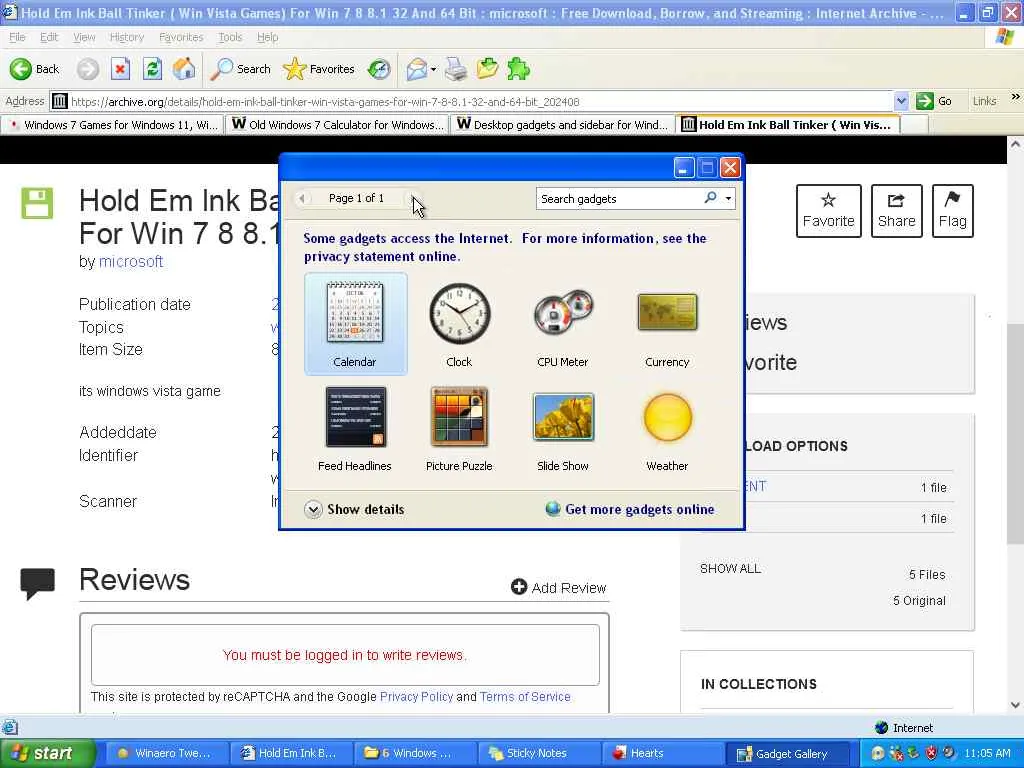The height and width of the screenshot is (768, 1024).
Task: Select the CPU Meter gadget
Action: pyautogui.click(x=563, y=324)
